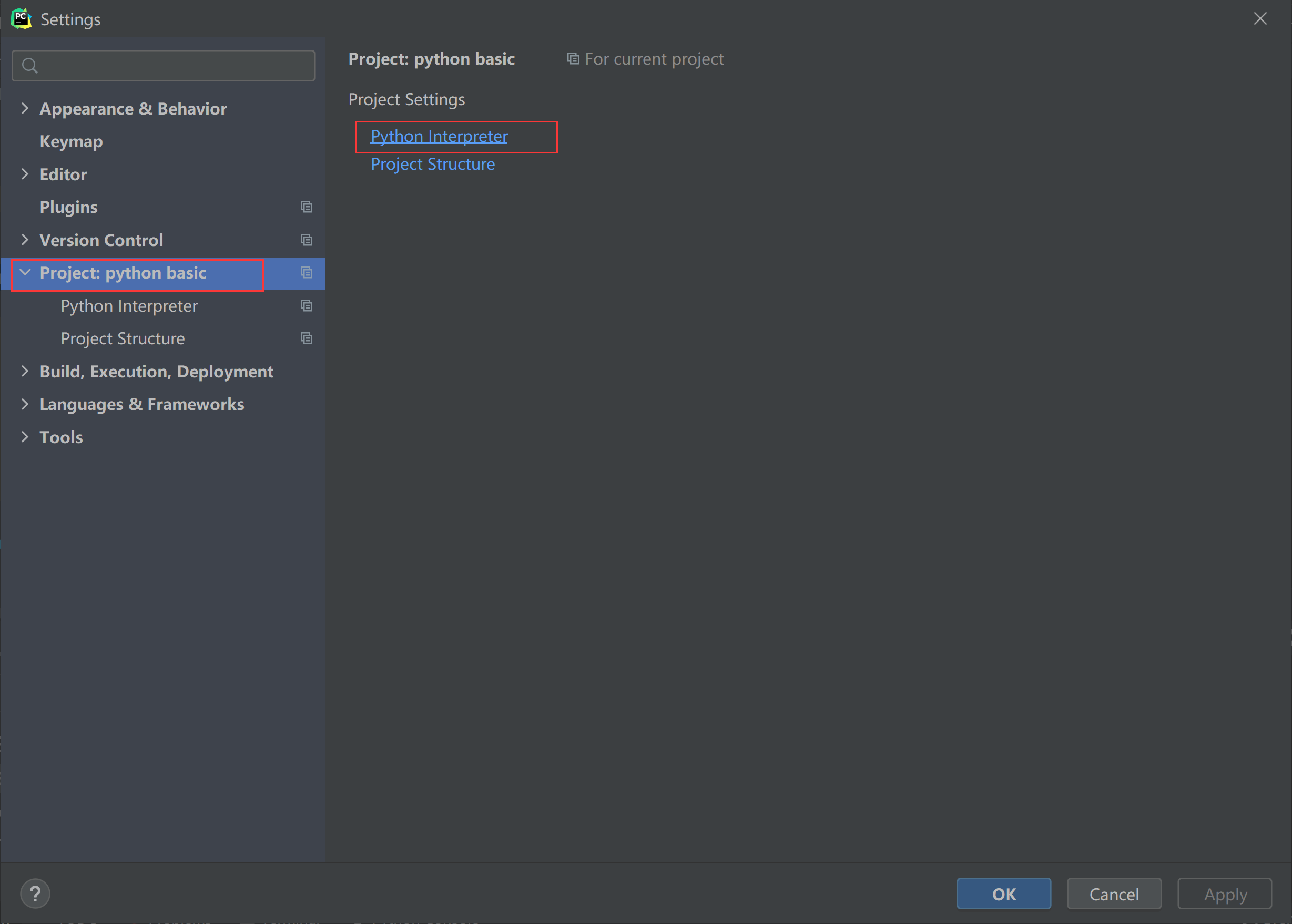Click the 'For current project' label
The image size is (1292, 924).
(x=654, y=58)
